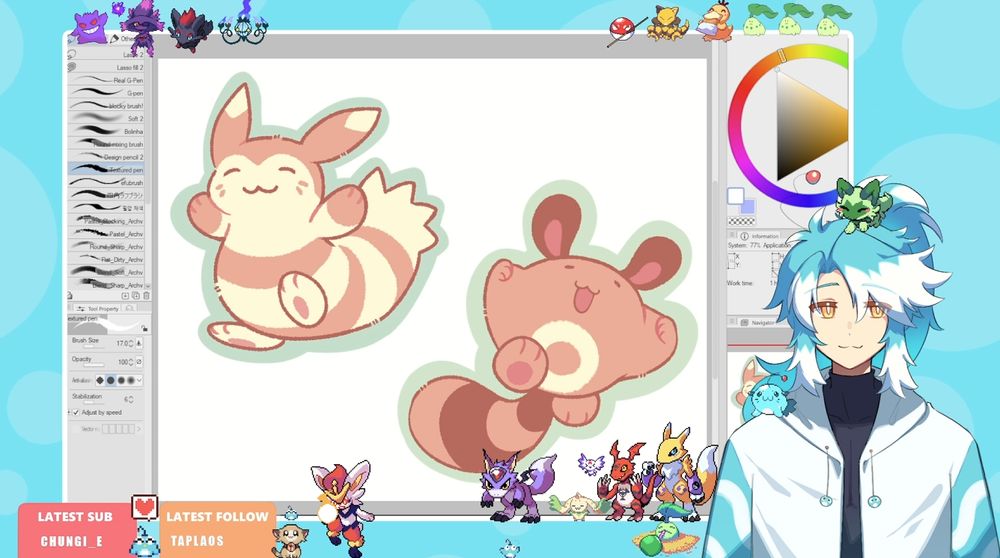This screenshot has height=558, width=1000.
Task: Toggle the Adjust by speed checkbox
Action: click(77, 413)
